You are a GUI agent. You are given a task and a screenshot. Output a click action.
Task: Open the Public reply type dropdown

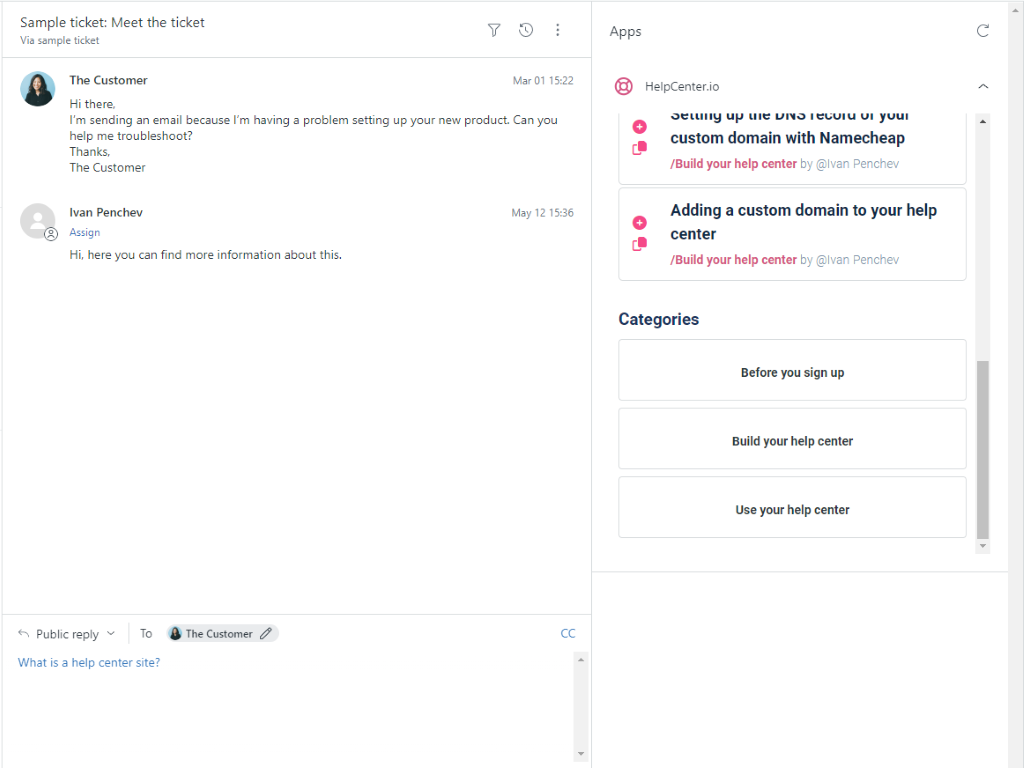(x=67, y=634)
